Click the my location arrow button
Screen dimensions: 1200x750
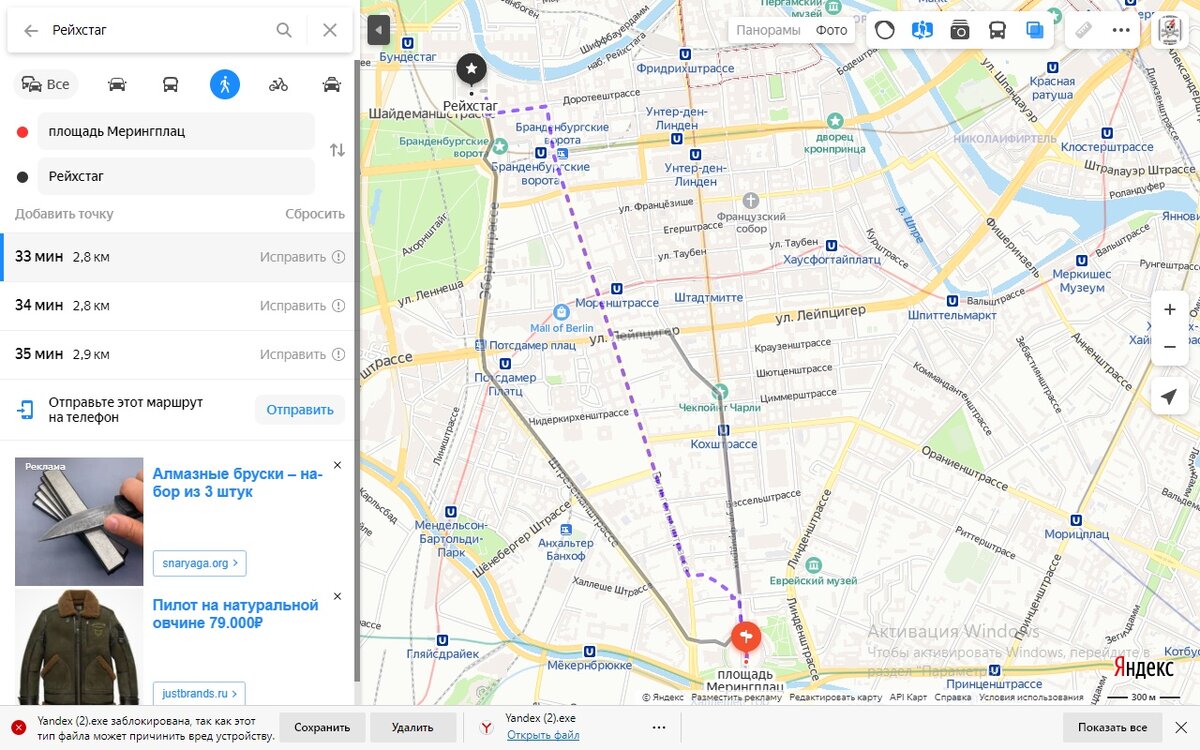tap(1168, 397)
